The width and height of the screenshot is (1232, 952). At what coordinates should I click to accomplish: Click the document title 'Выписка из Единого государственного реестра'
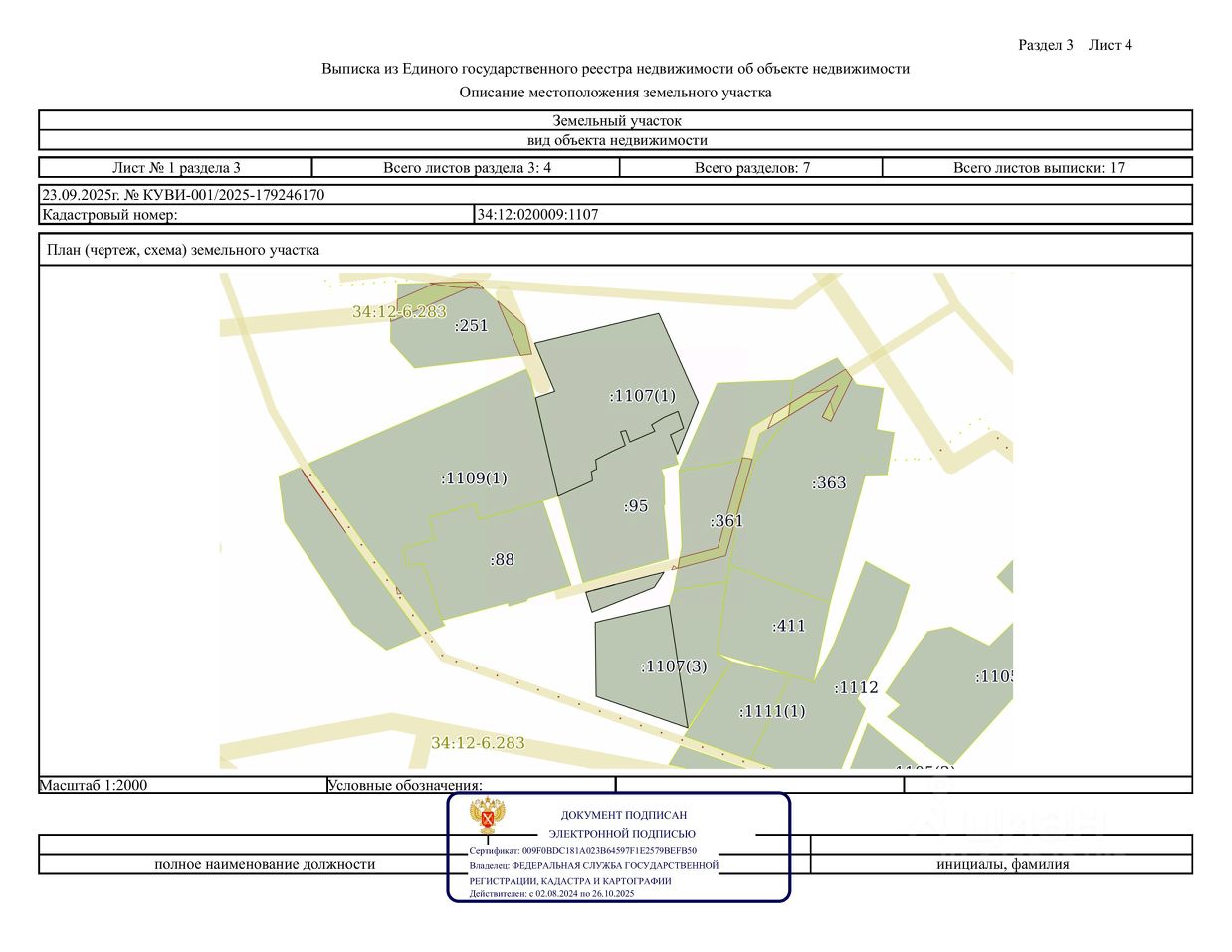[x=615, y=69]
